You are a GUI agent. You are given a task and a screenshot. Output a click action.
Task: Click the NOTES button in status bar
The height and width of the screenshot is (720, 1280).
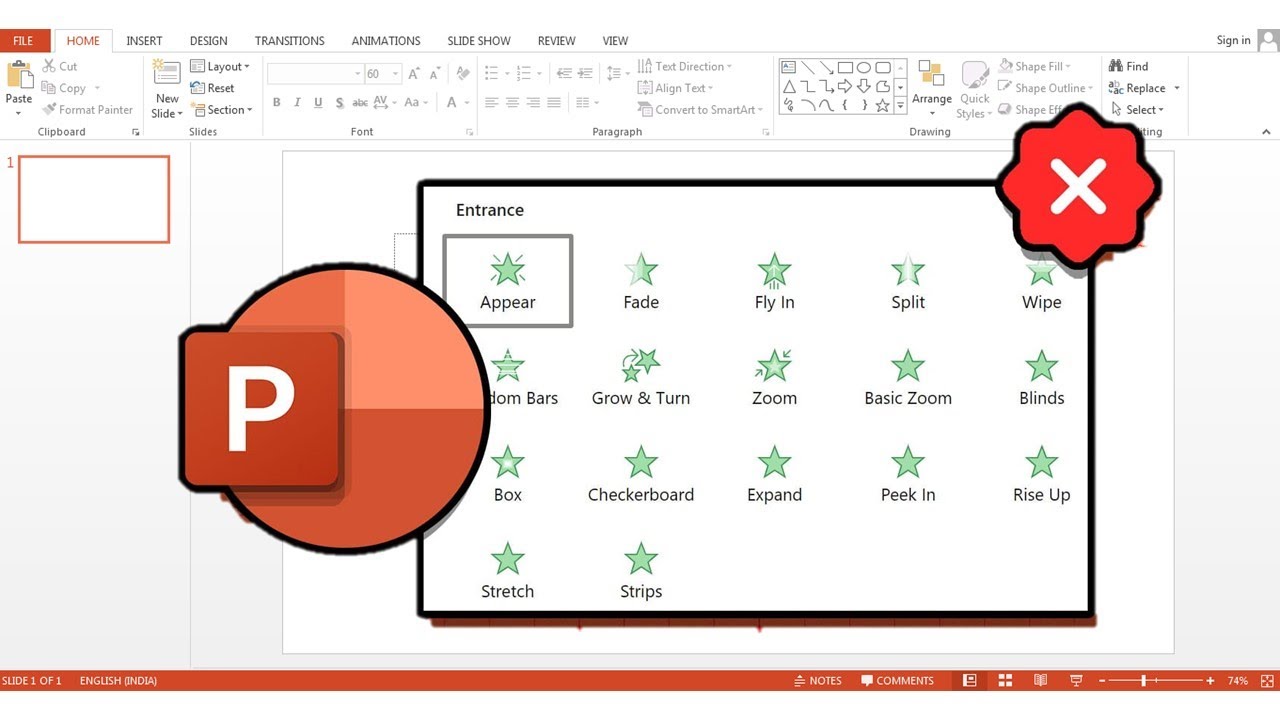click(818, 680)
